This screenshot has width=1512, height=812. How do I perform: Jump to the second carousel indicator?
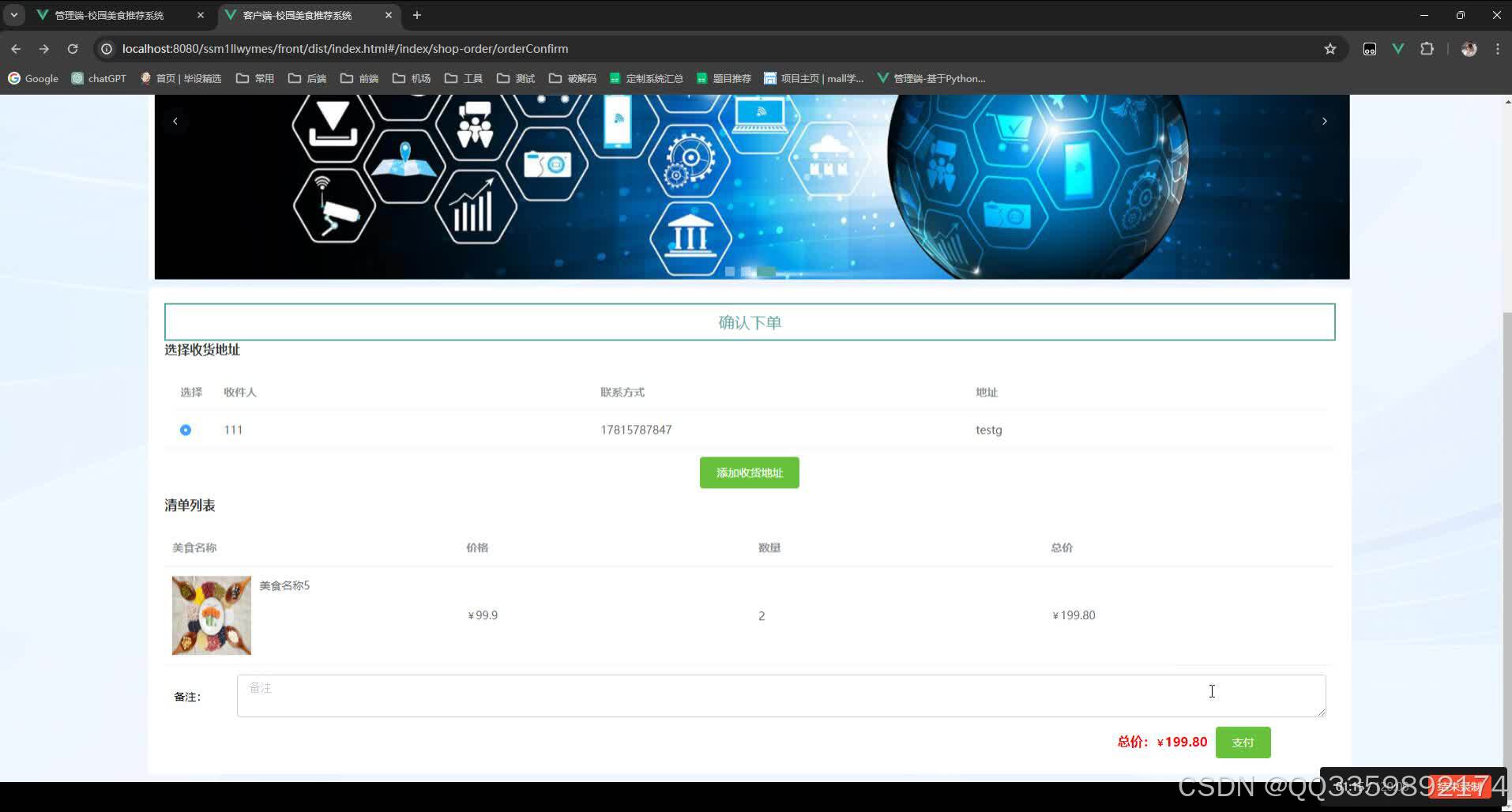(x=747, y=272)
